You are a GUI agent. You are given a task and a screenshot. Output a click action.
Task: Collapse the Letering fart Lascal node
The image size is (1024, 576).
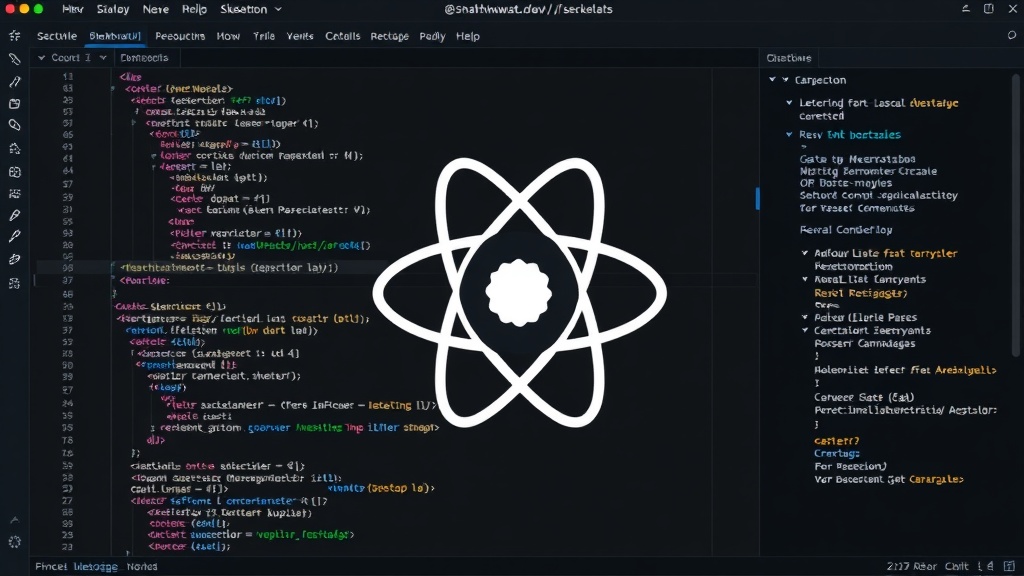click(790, 103)
